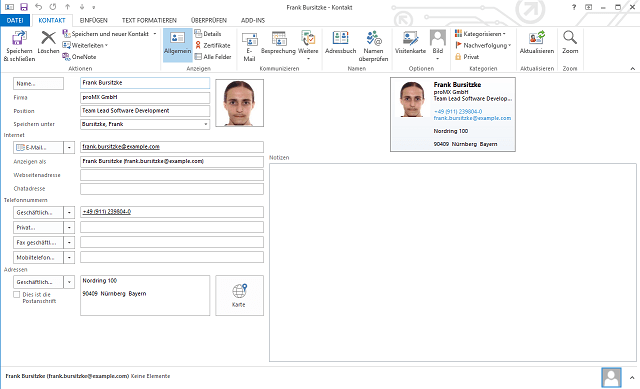Go to next item arrow
Image resolution: width=640 pixels, height=389 pixels.
82,7
